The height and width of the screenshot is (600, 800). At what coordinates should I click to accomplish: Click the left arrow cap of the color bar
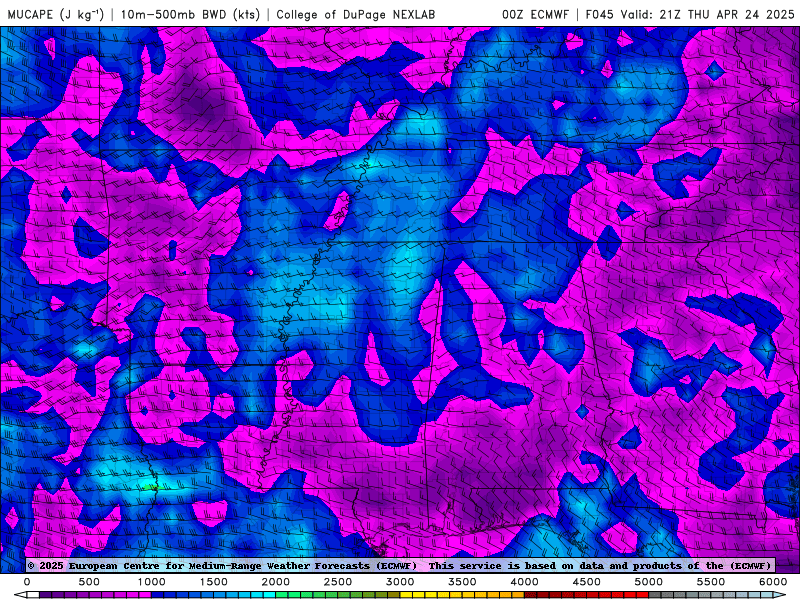[20, 595]
